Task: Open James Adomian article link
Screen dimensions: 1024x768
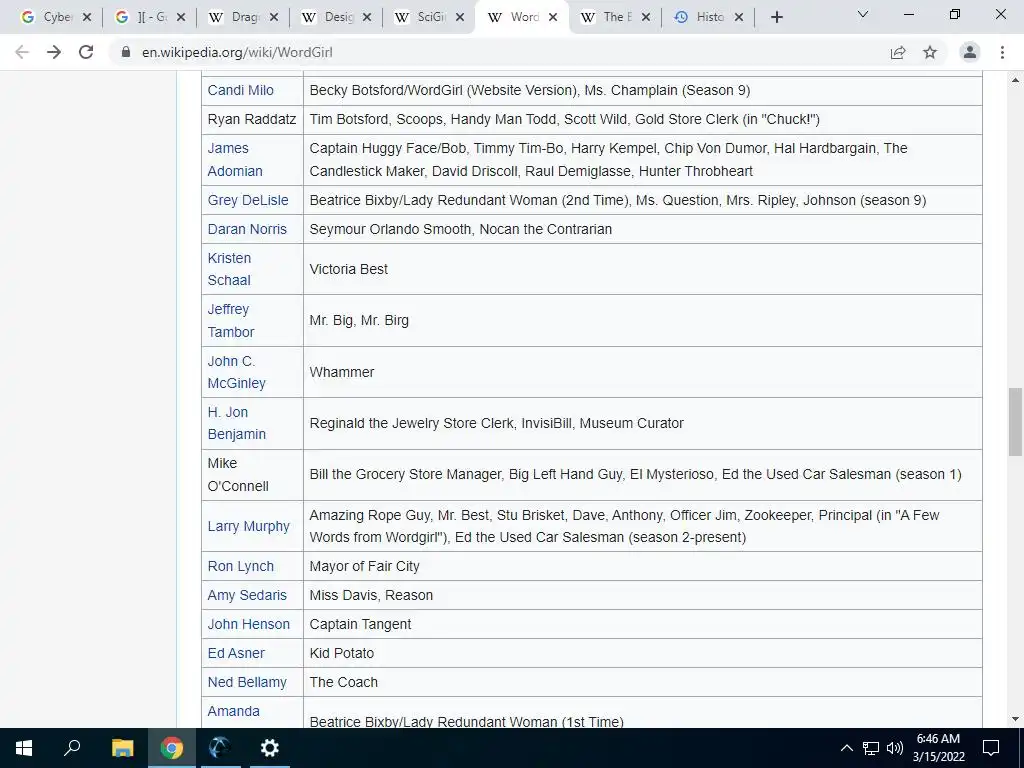Action: 235,159
